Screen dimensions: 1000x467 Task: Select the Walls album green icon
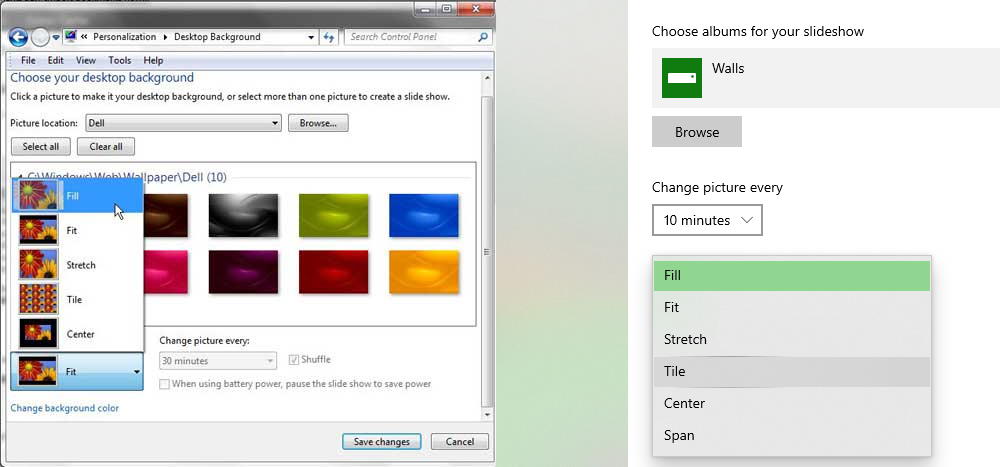[x=682, y=78]
